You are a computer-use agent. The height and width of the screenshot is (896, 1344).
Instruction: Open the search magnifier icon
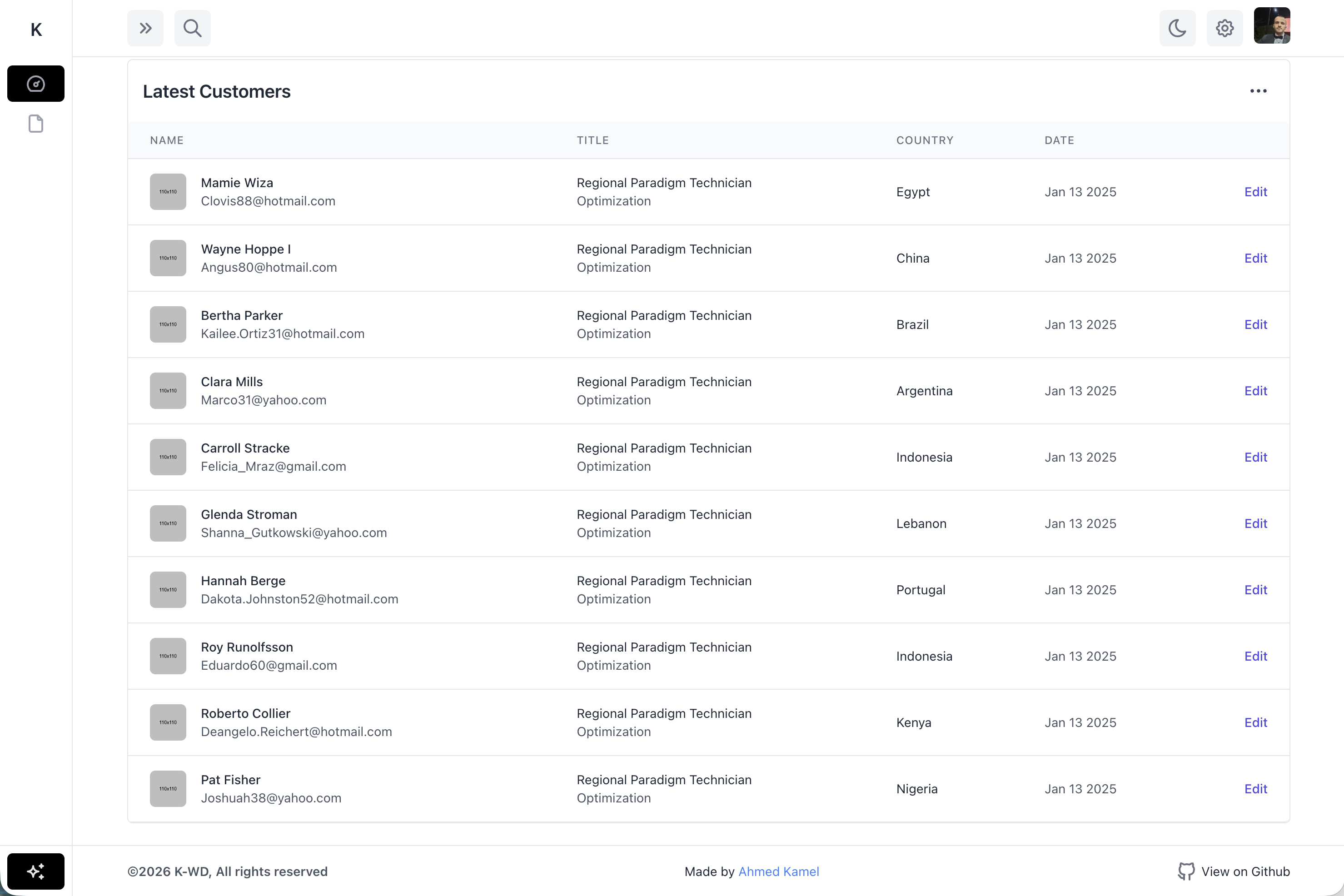(193, 28)
